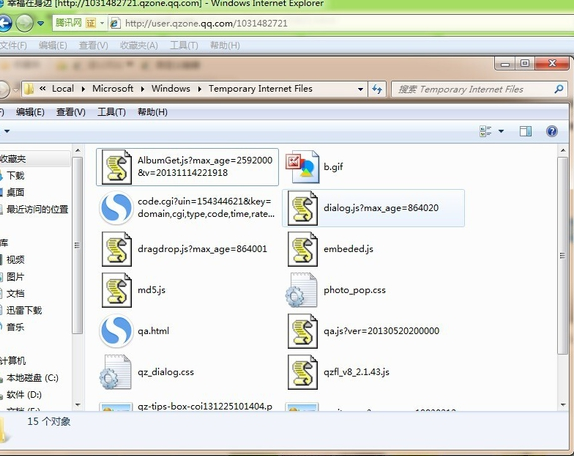Click the IE forward arrow button
The height and width of the screenshot is (456, 574).
click(25, 23)
